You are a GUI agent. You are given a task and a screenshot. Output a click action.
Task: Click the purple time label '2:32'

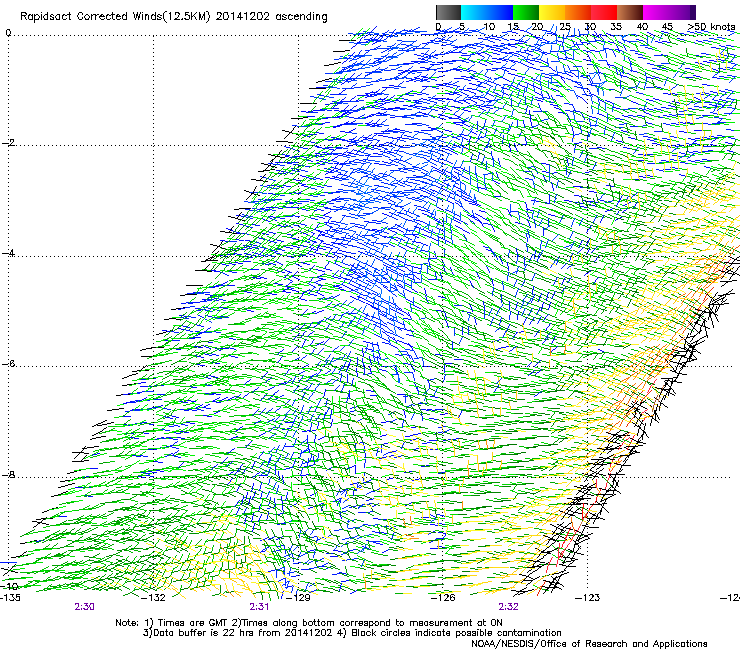(x=508, y=607)
